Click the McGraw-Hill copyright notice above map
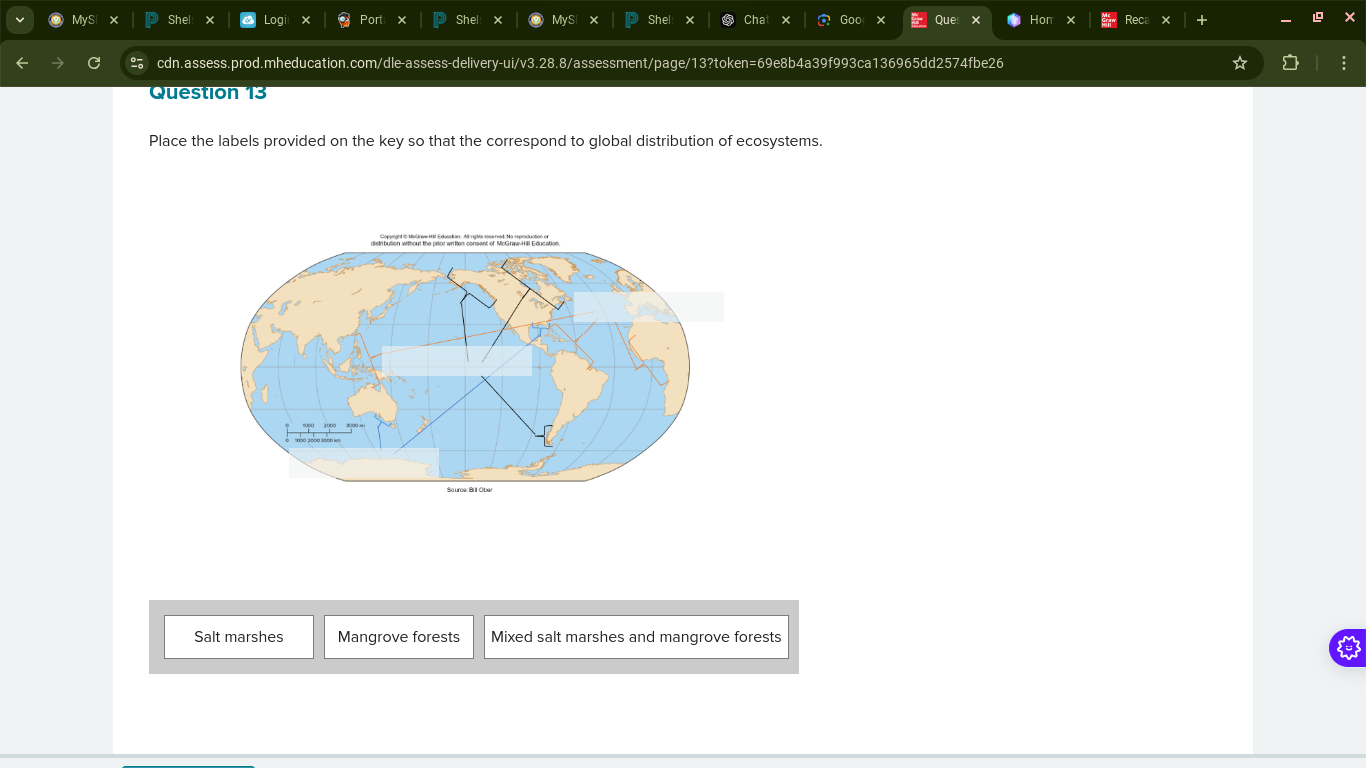This screenshot has height=768, width=1366. [465, 240]
